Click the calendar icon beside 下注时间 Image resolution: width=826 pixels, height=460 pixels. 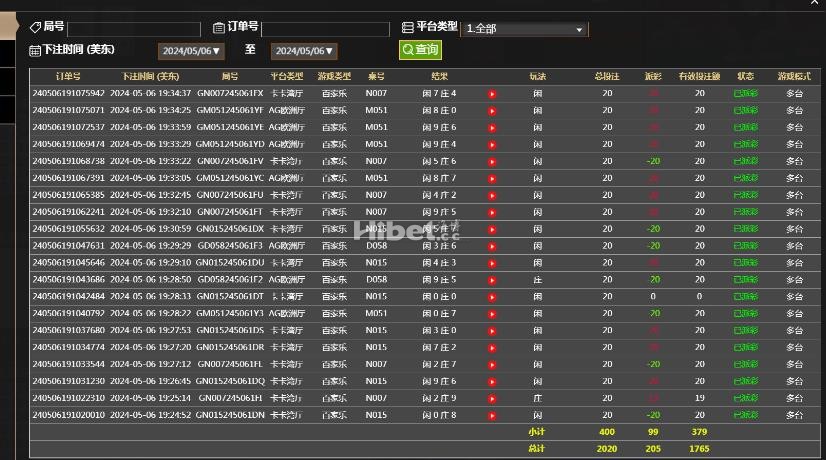pyautogui.click(x=35, y=51)
